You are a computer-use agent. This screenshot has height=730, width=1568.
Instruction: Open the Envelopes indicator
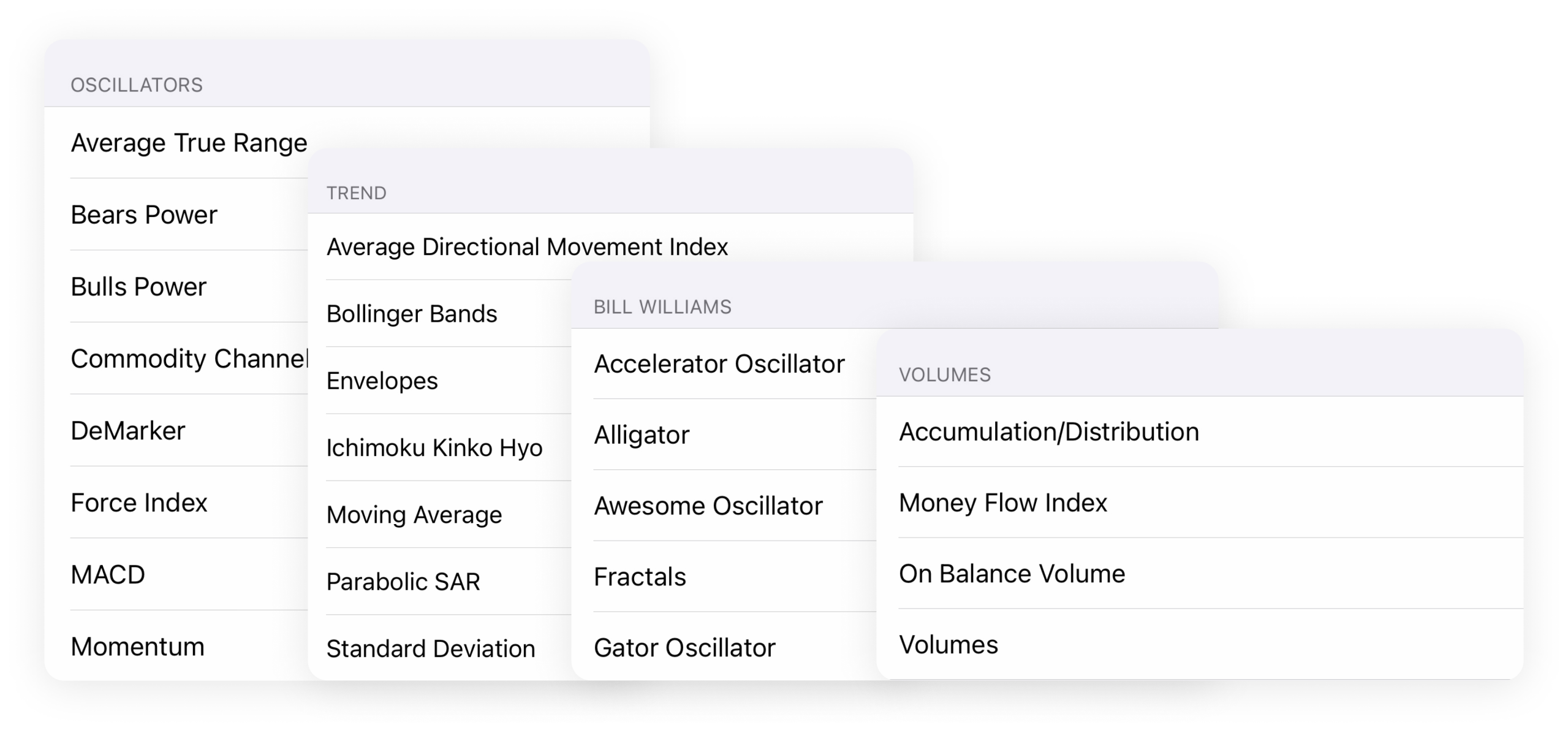pyautogui.click(x=382, y=381)
